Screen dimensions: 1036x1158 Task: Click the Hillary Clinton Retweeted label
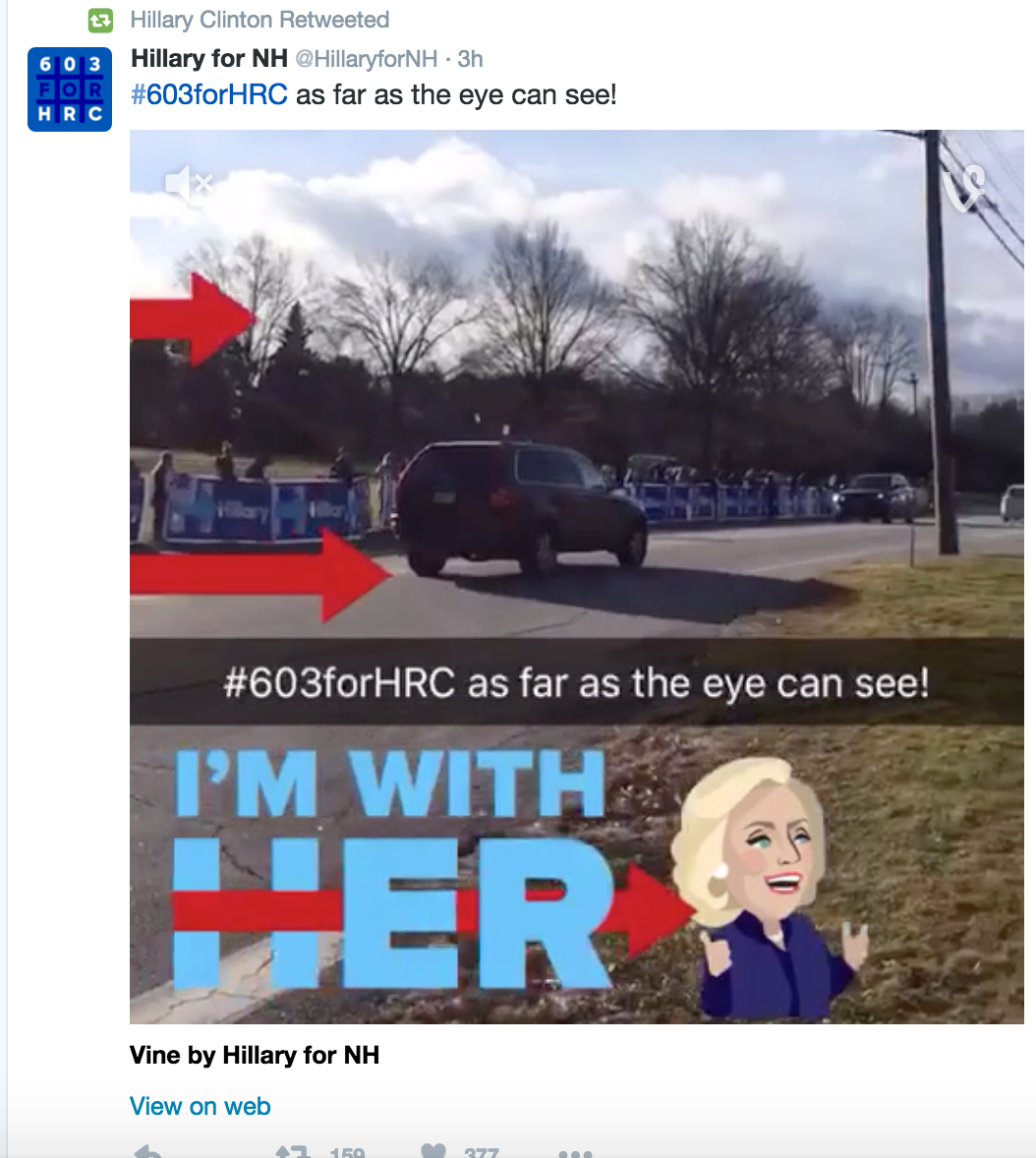pyautogui.click(x=259, y=20)
